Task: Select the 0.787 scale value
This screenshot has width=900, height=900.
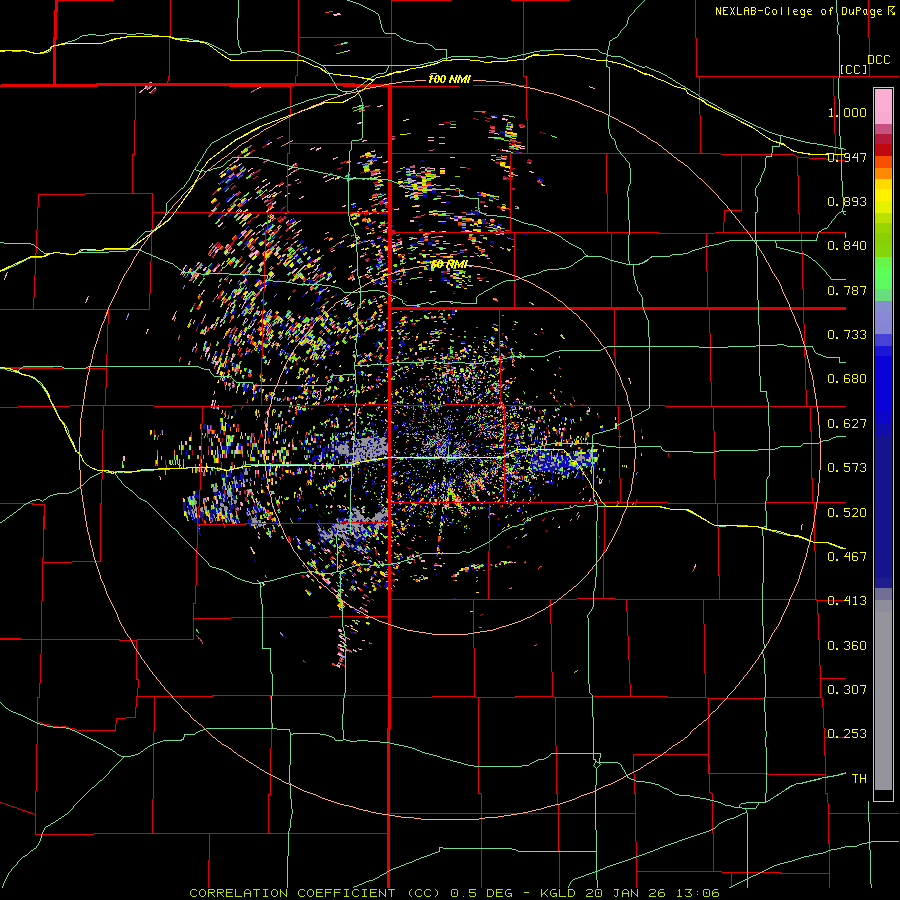Action: 847,290
